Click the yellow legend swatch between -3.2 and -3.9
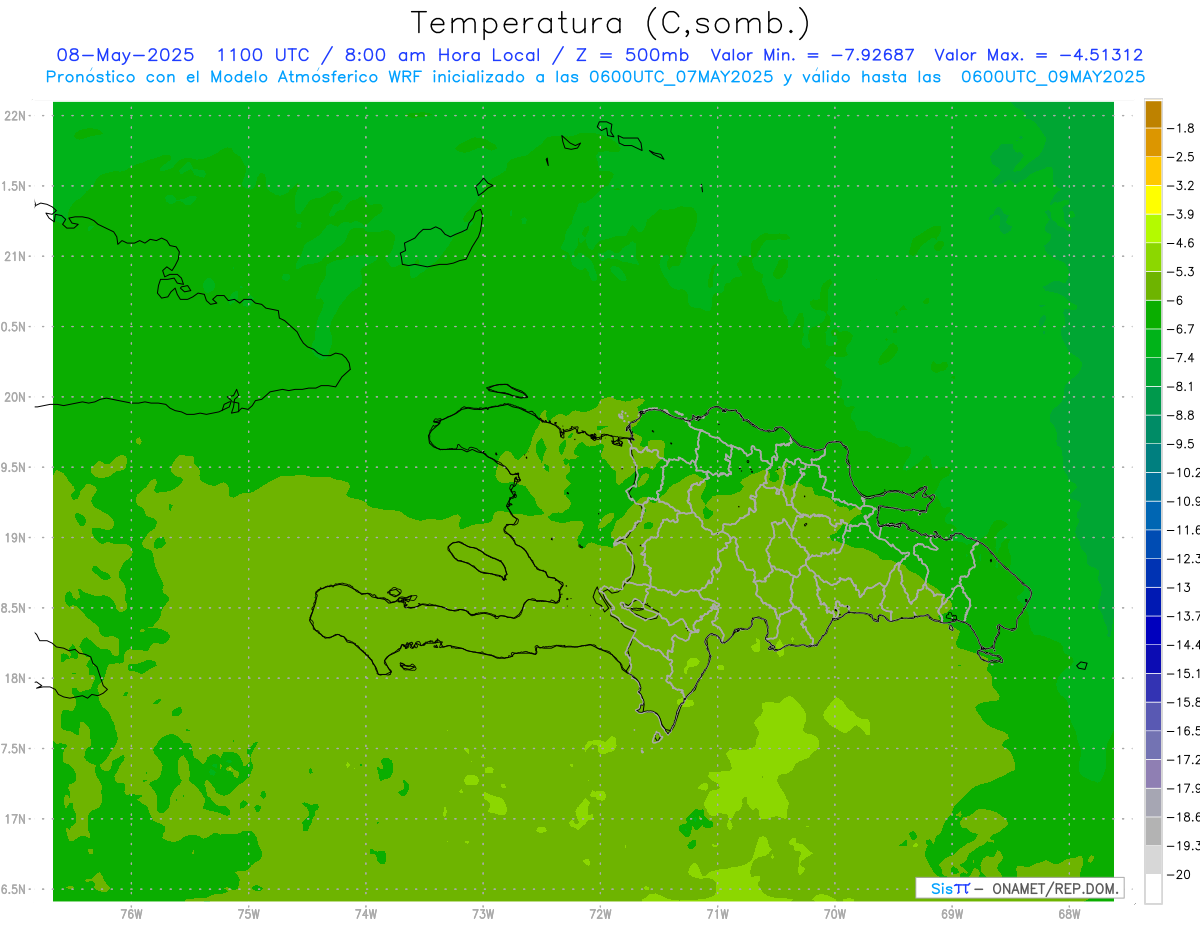Viewport: 1200px width, 927px height. pyautogui.click(x=1153, y=199)
